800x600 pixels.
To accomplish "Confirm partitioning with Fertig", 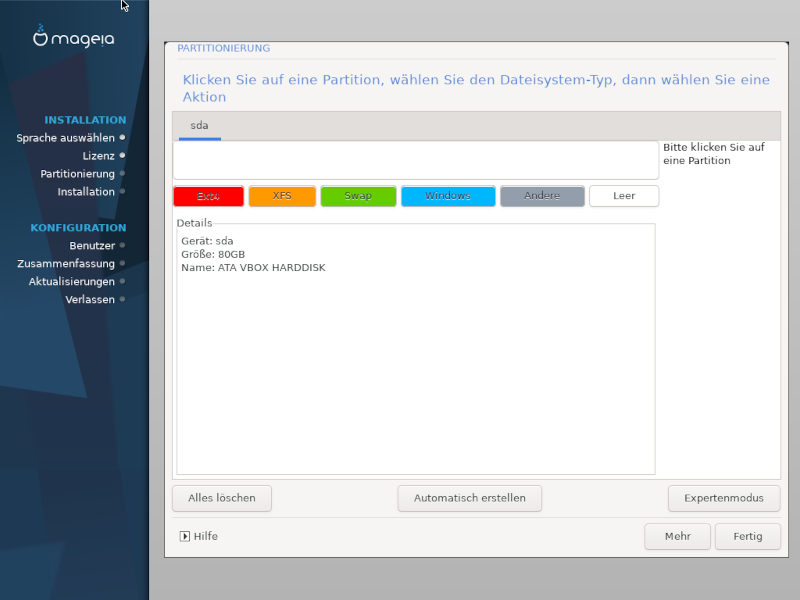I will click(x=747, y=537).
